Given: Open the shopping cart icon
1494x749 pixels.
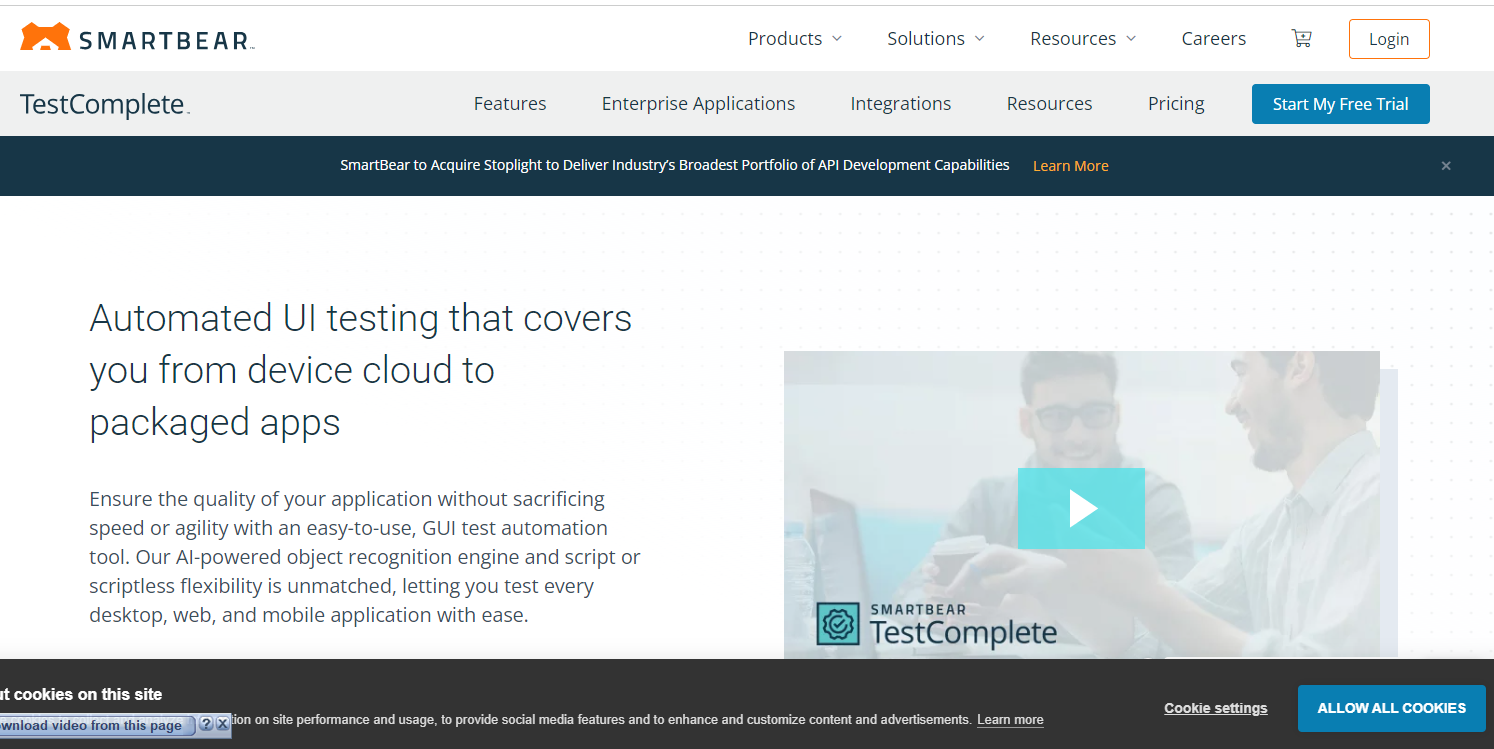Looking at the screenshot, I should pyautogui.click(x=1301, y=39).
